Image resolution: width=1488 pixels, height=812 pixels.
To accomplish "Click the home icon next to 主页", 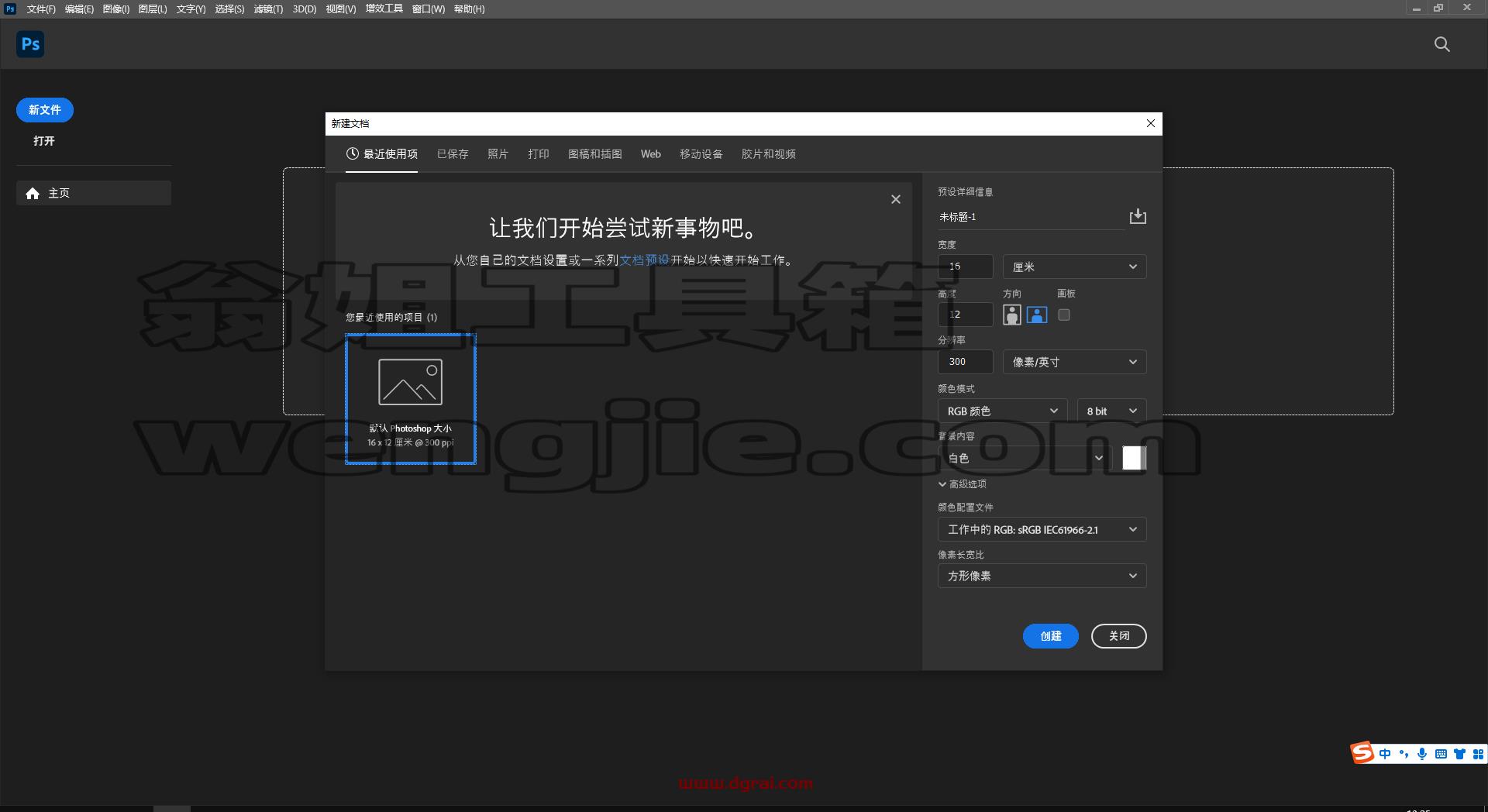I will point(33,193).
